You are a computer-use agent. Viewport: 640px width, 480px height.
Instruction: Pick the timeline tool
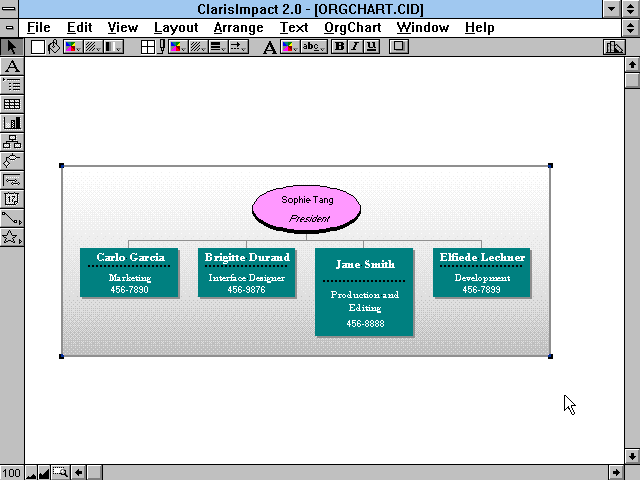12,180
